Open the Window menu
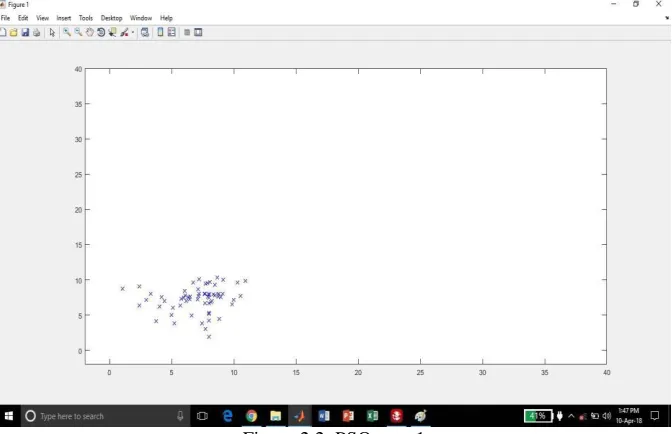The height and width of the screenshot is (434, 672). click(141, 18)
